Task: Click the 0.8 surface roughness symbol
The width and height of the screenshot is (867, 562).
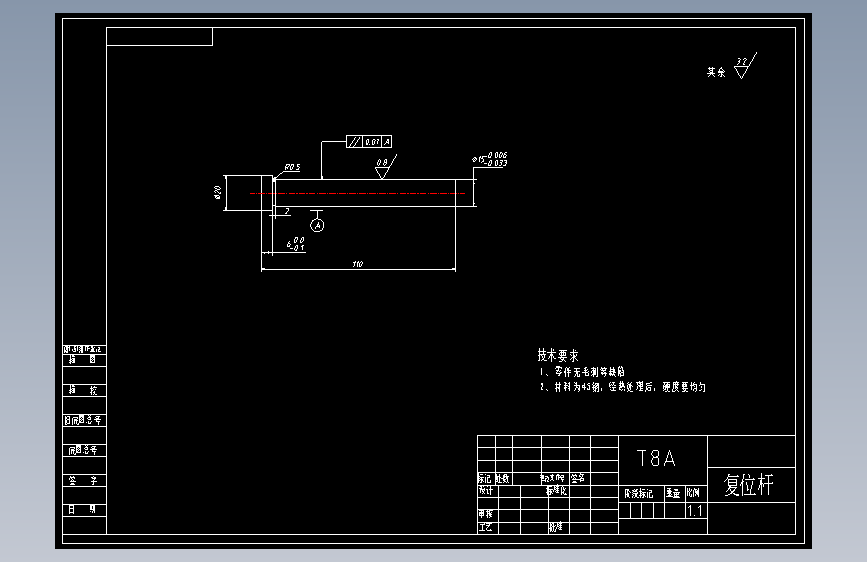Action: click(x=385, y=166)
